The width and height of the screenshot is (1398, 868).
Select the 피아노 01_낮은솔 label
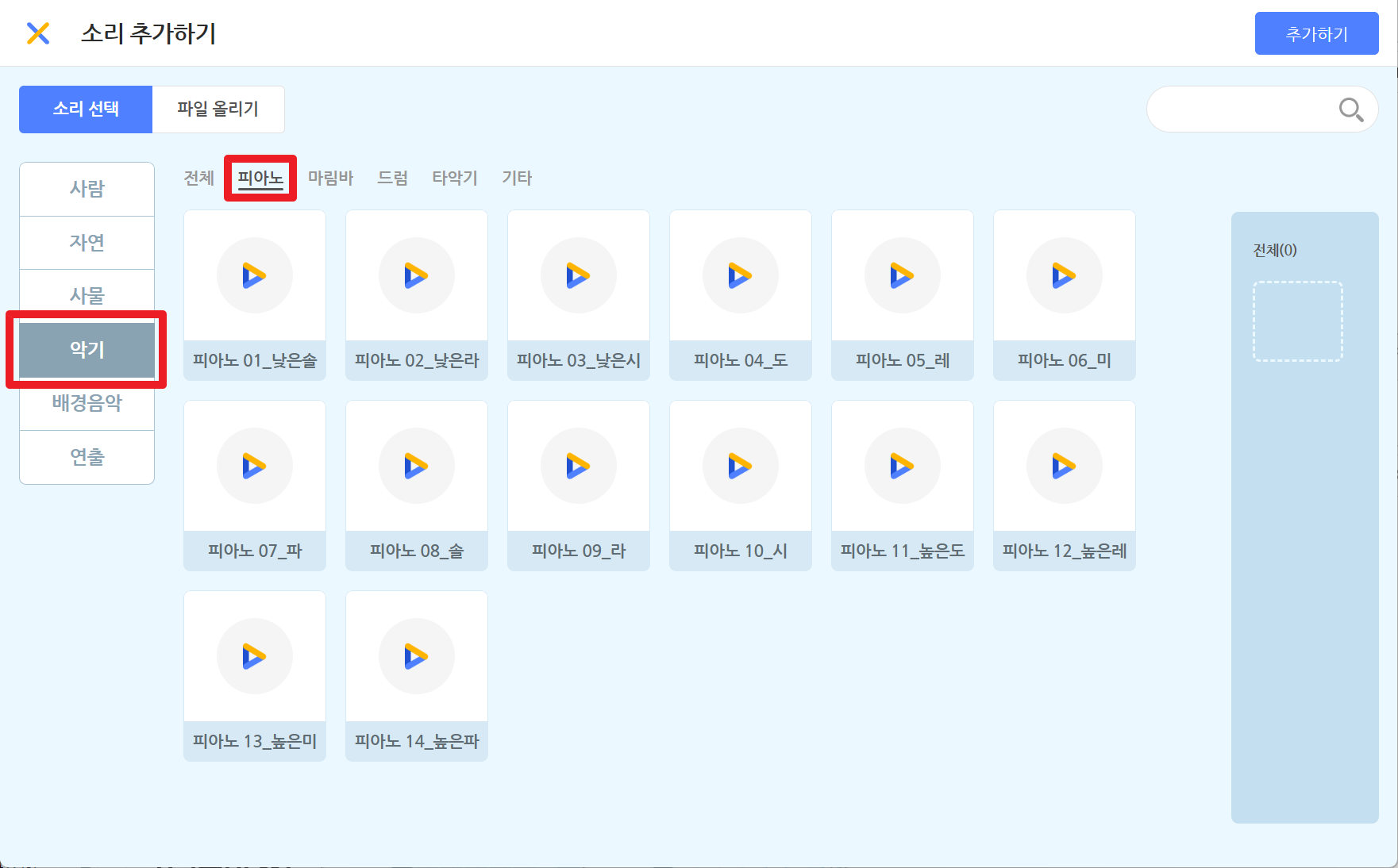(255, 360)
